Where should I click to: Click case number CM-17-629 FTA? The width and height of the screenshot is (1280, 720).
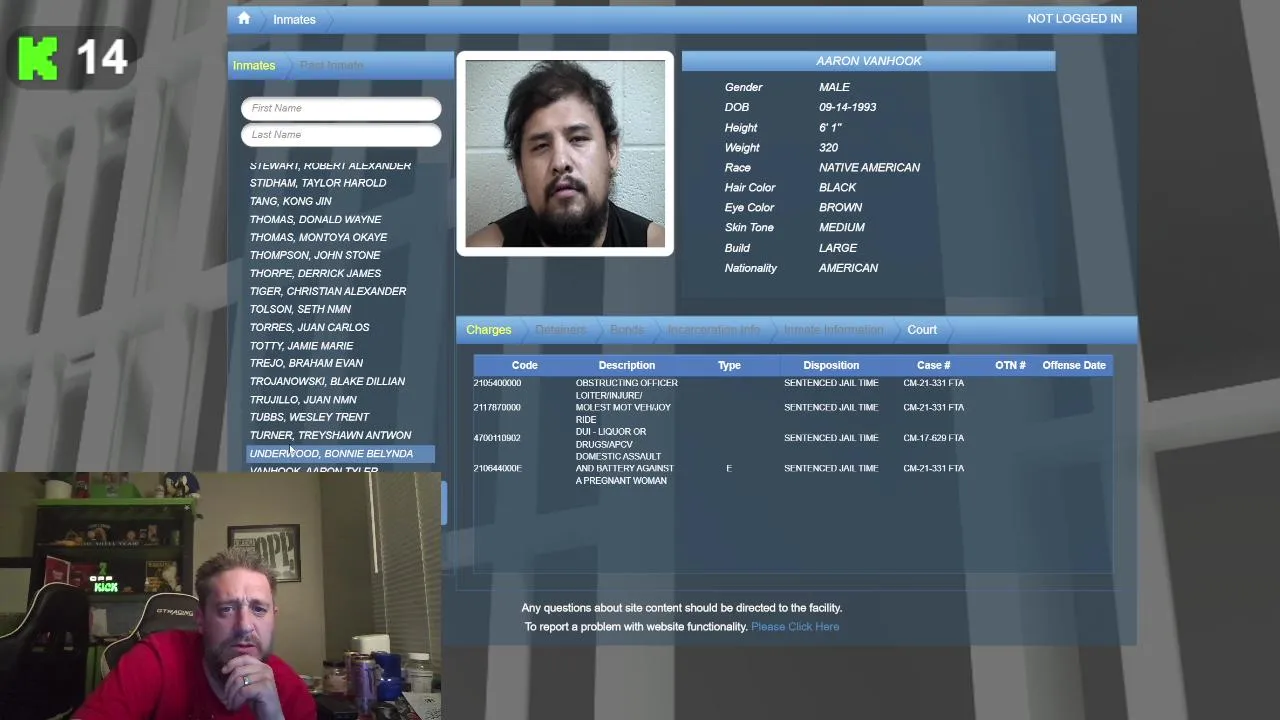933,438
